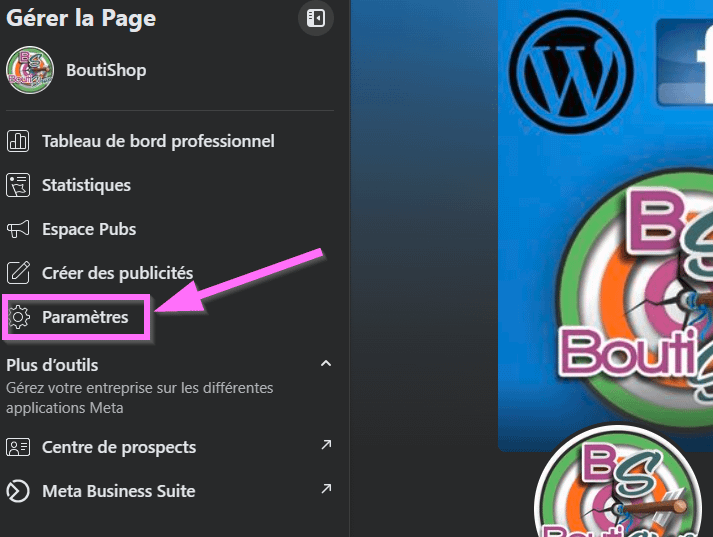This screenshot has width=713, height=537.
Task: Click the contact card icon for Centre de prospects
Action: (x=18, y=447)
